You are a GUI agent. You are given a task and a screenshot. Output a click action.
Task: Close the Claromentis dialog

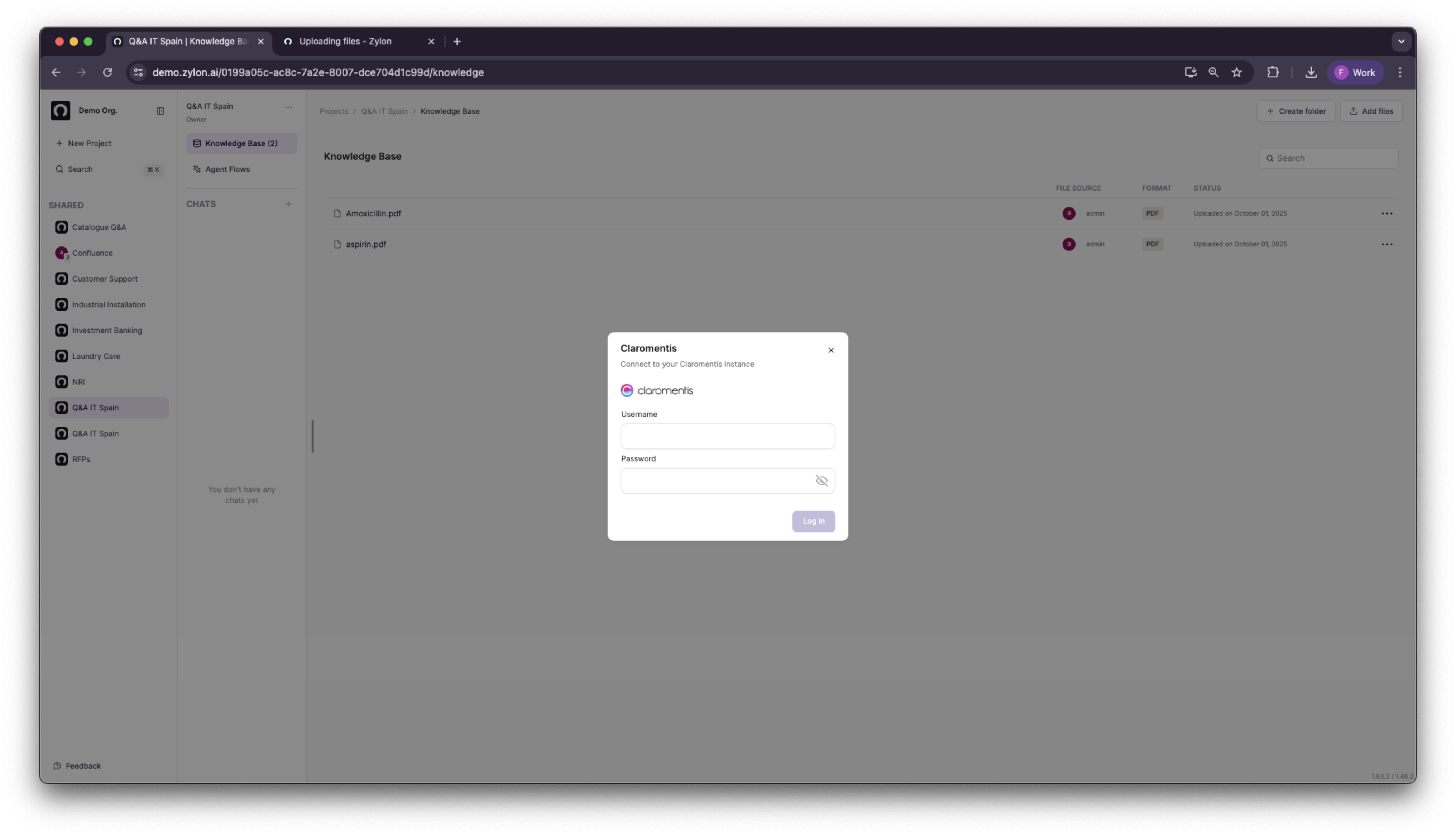coord(830,350)
